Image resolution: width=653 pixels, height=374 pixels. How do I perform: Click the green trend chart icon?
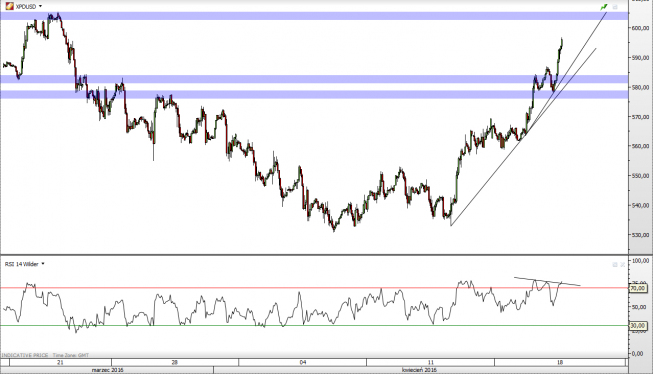click(604, 7)
